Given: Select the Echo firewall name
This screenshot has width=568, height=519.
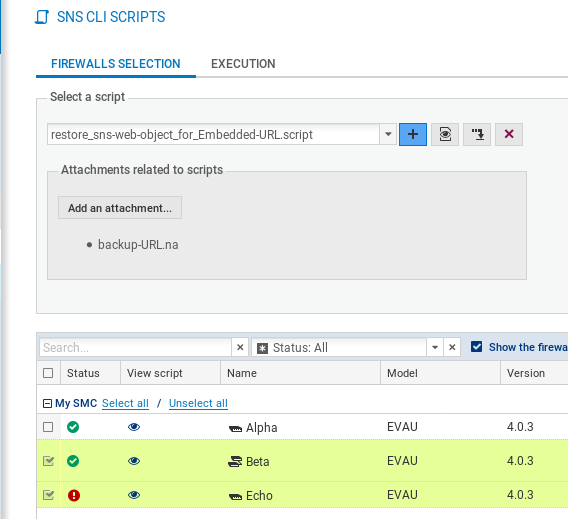Looking at the screenshot, I should (x=259, y=495).
